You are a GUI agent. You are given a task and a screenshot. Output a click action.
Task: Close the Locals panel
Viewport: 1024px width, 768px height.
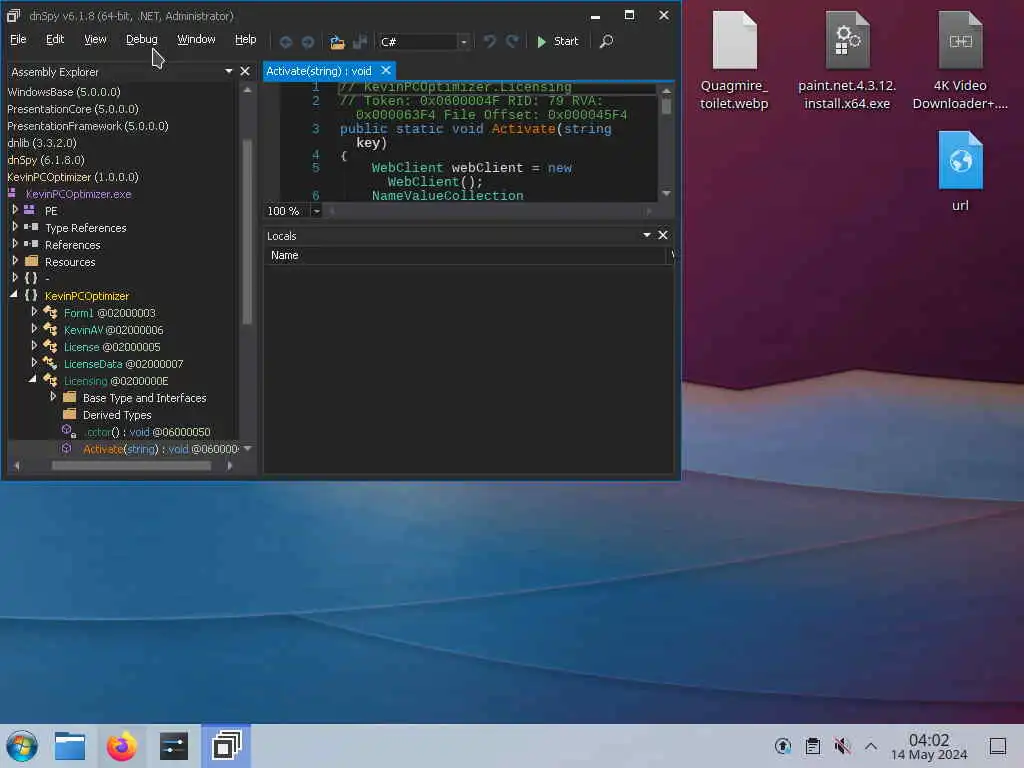[663, 235]
